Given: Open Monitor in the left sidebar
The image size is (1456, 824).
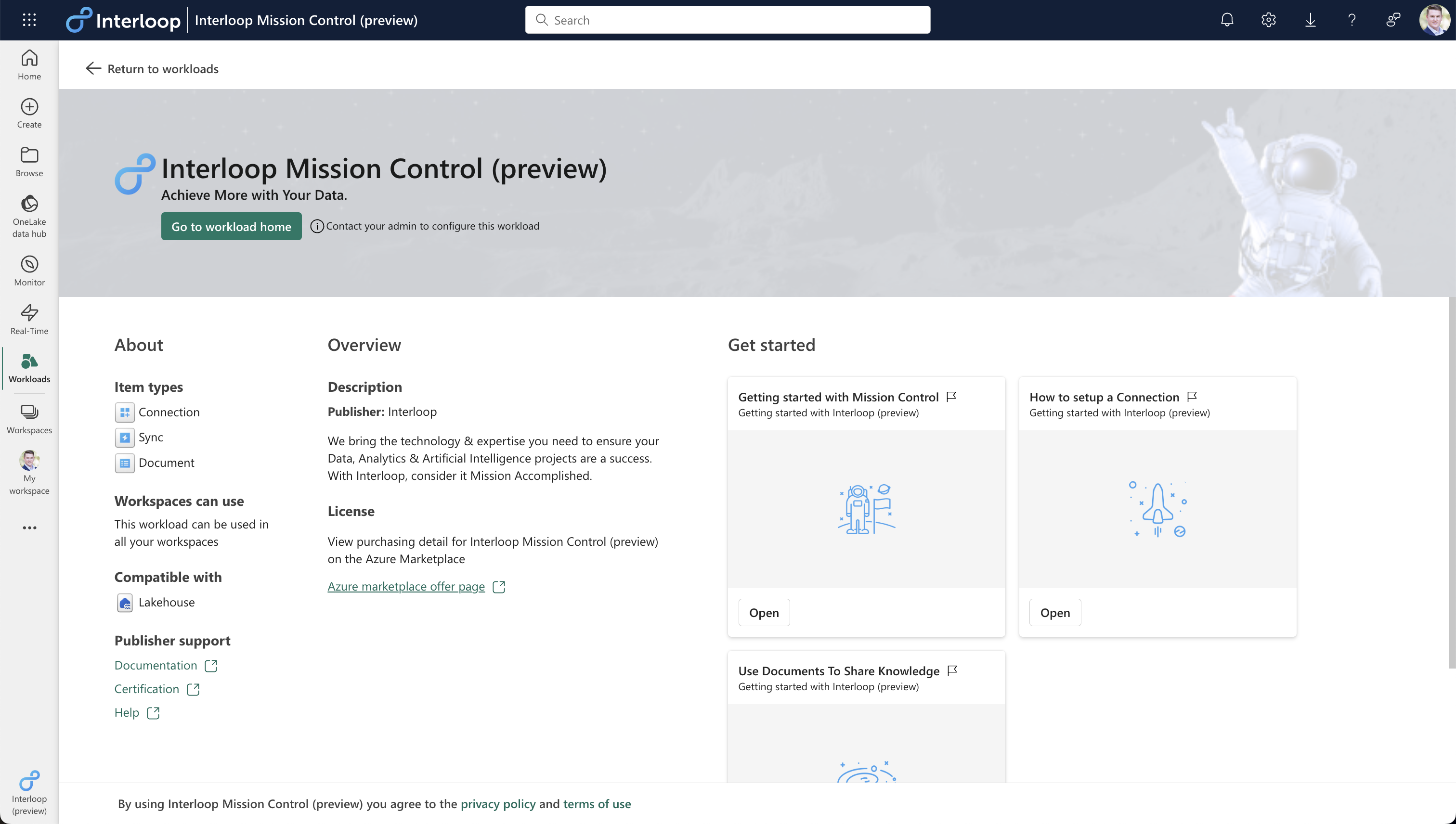Looking at the screenshot, I should 29,270.
